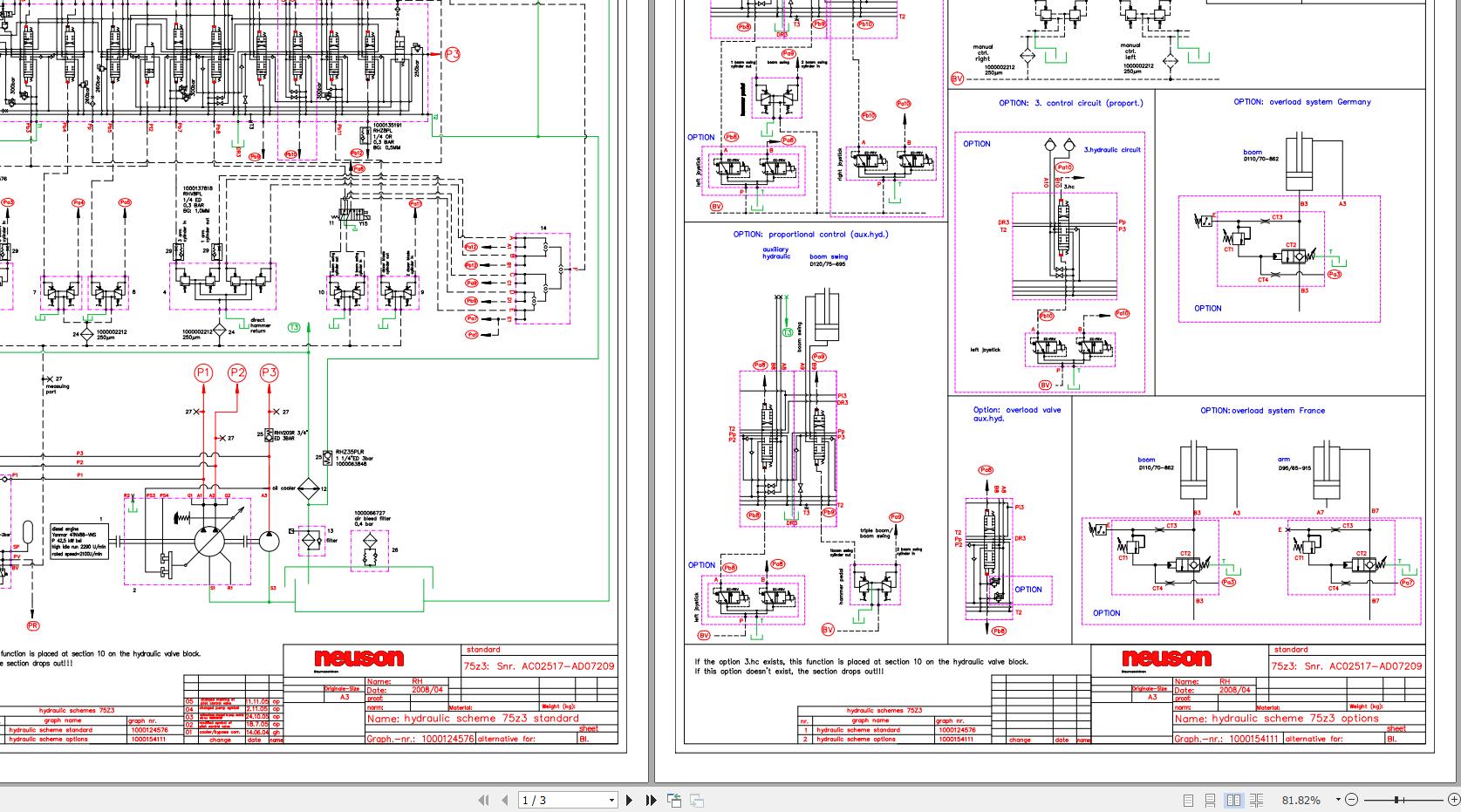Select the next view (forward) icon

click(x=696, y=800)
